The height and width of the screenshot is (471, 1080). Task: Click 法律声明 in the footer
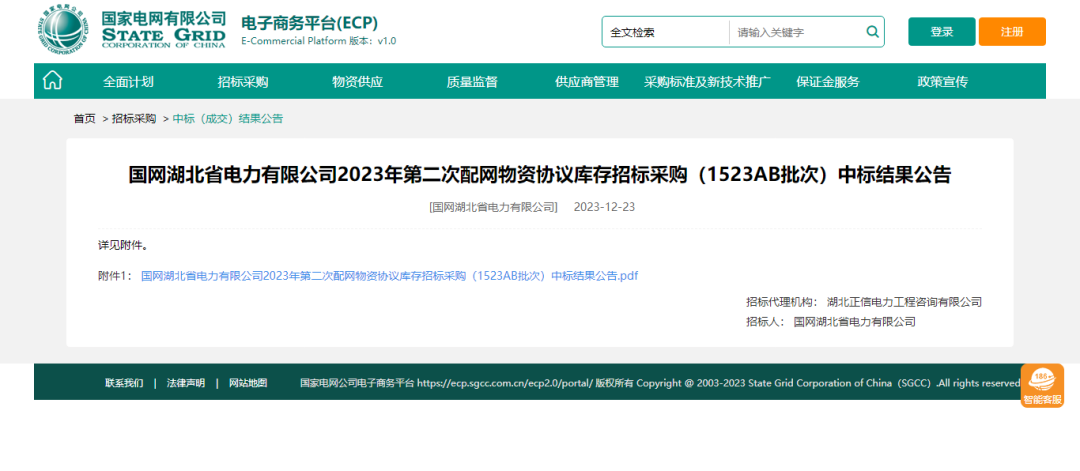[x=186, y=383]
